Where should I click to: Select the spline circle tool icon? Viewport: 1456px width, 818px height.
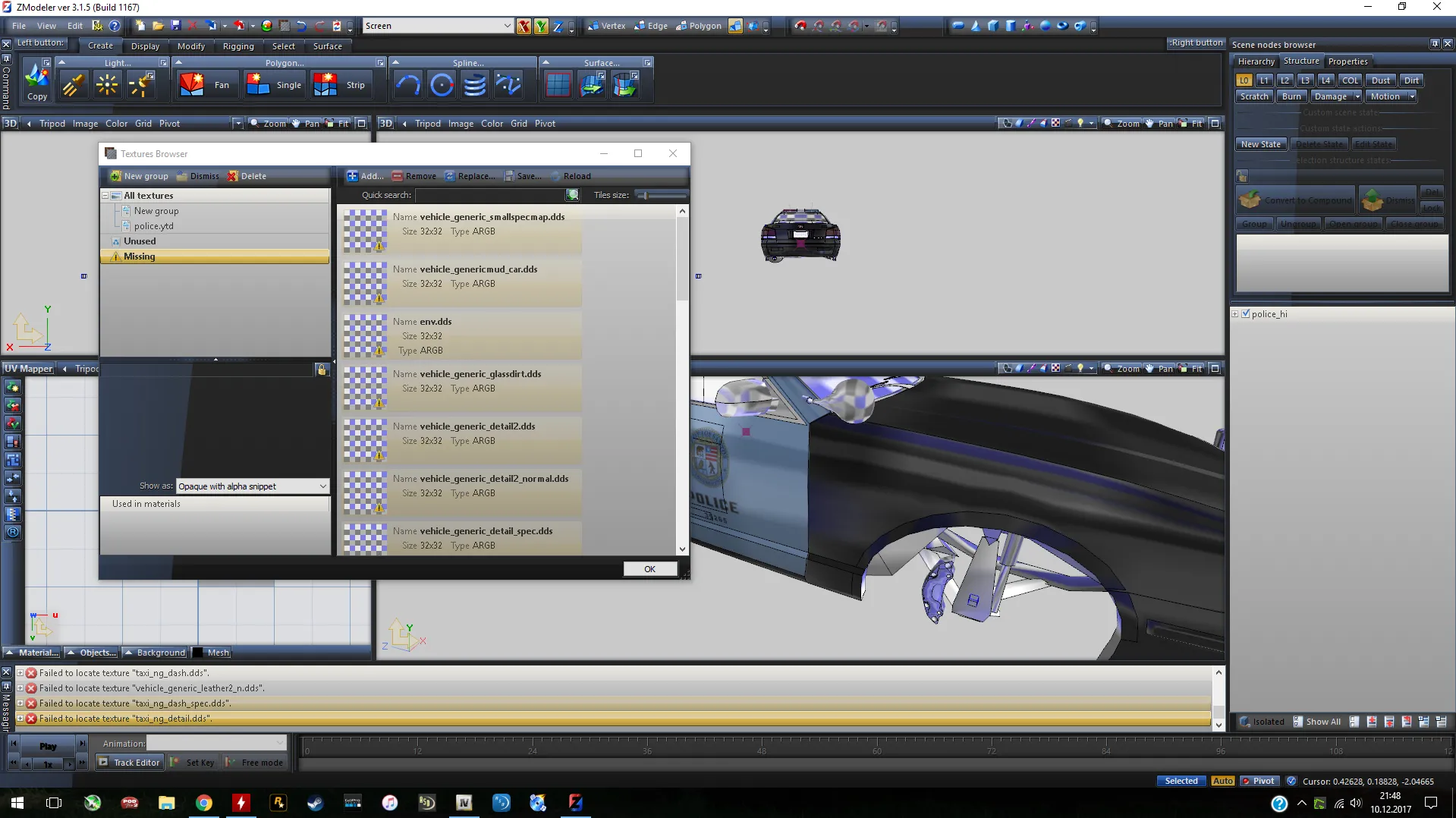[x=441, y=85]
